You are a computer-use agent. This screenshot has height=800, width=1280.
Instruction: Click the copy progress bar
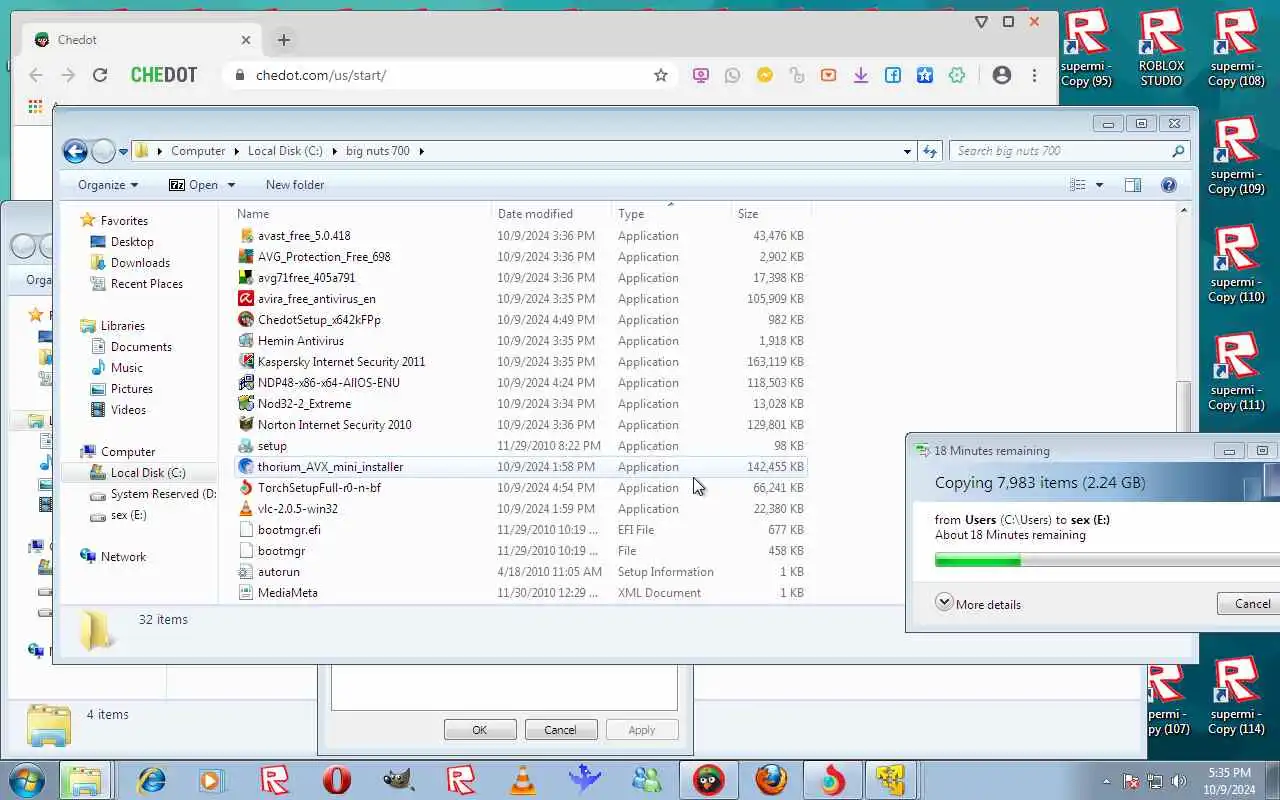(x=1107, y=561)
